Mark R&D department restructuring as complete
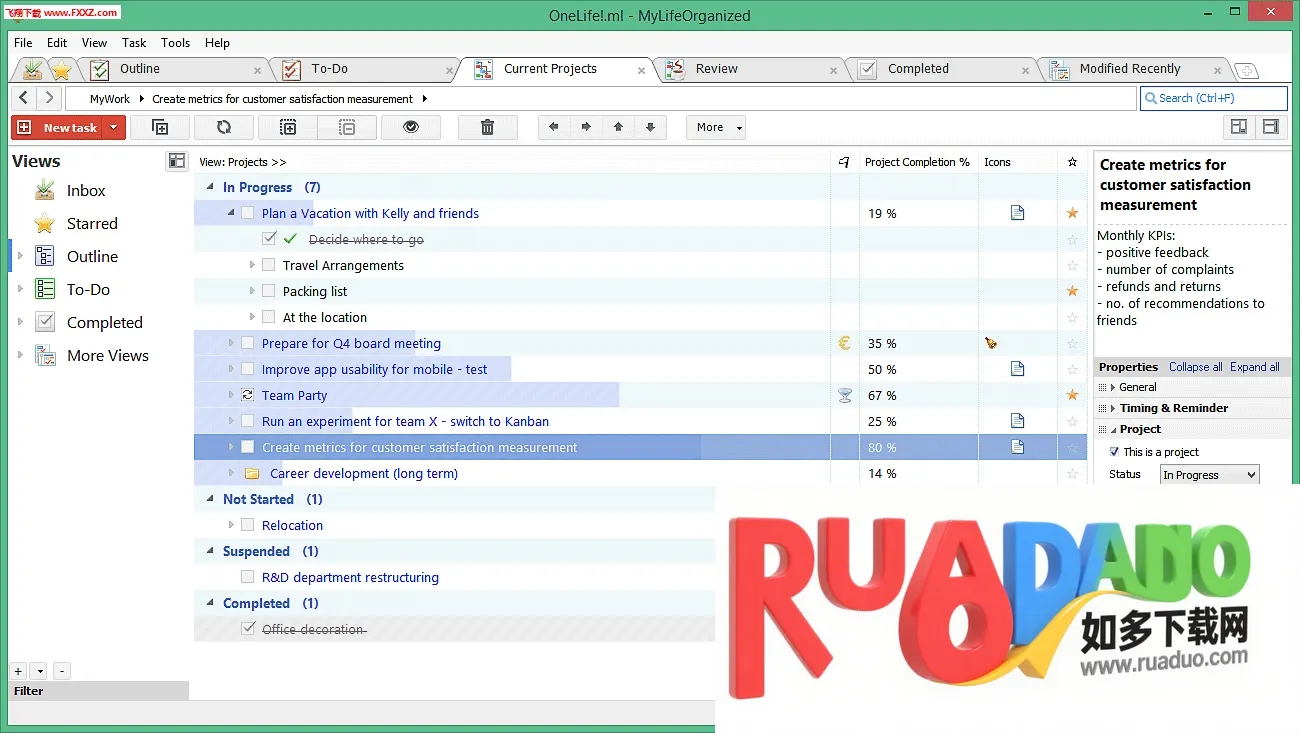This screenshot has height=733, width=1300. click(247, 577)
